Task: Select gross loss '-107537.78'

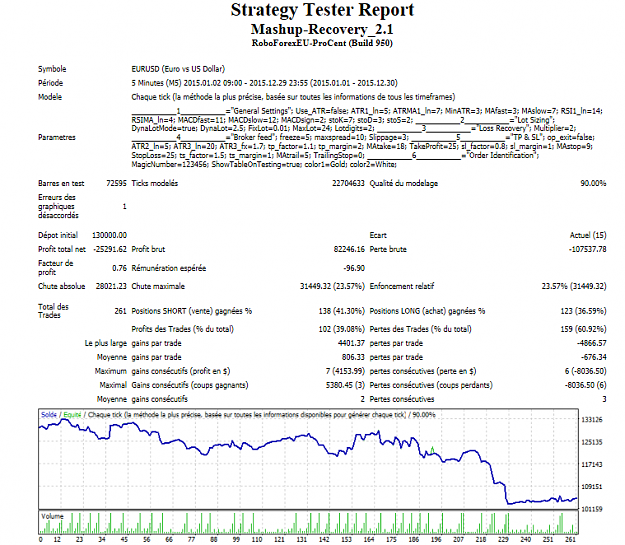Action: (x=588, y=249)
